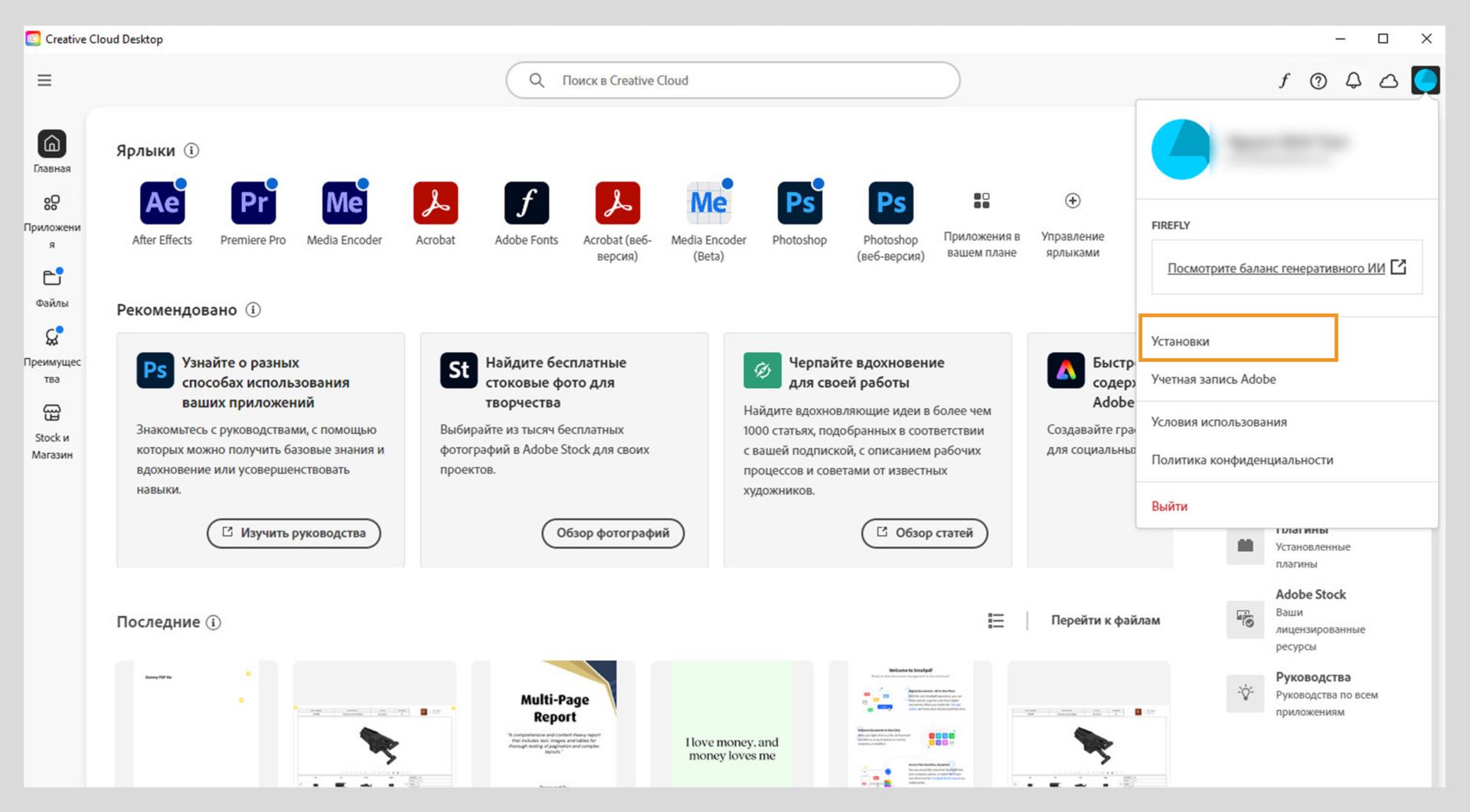Open Приложения in the sidebar

pos(52,222)
